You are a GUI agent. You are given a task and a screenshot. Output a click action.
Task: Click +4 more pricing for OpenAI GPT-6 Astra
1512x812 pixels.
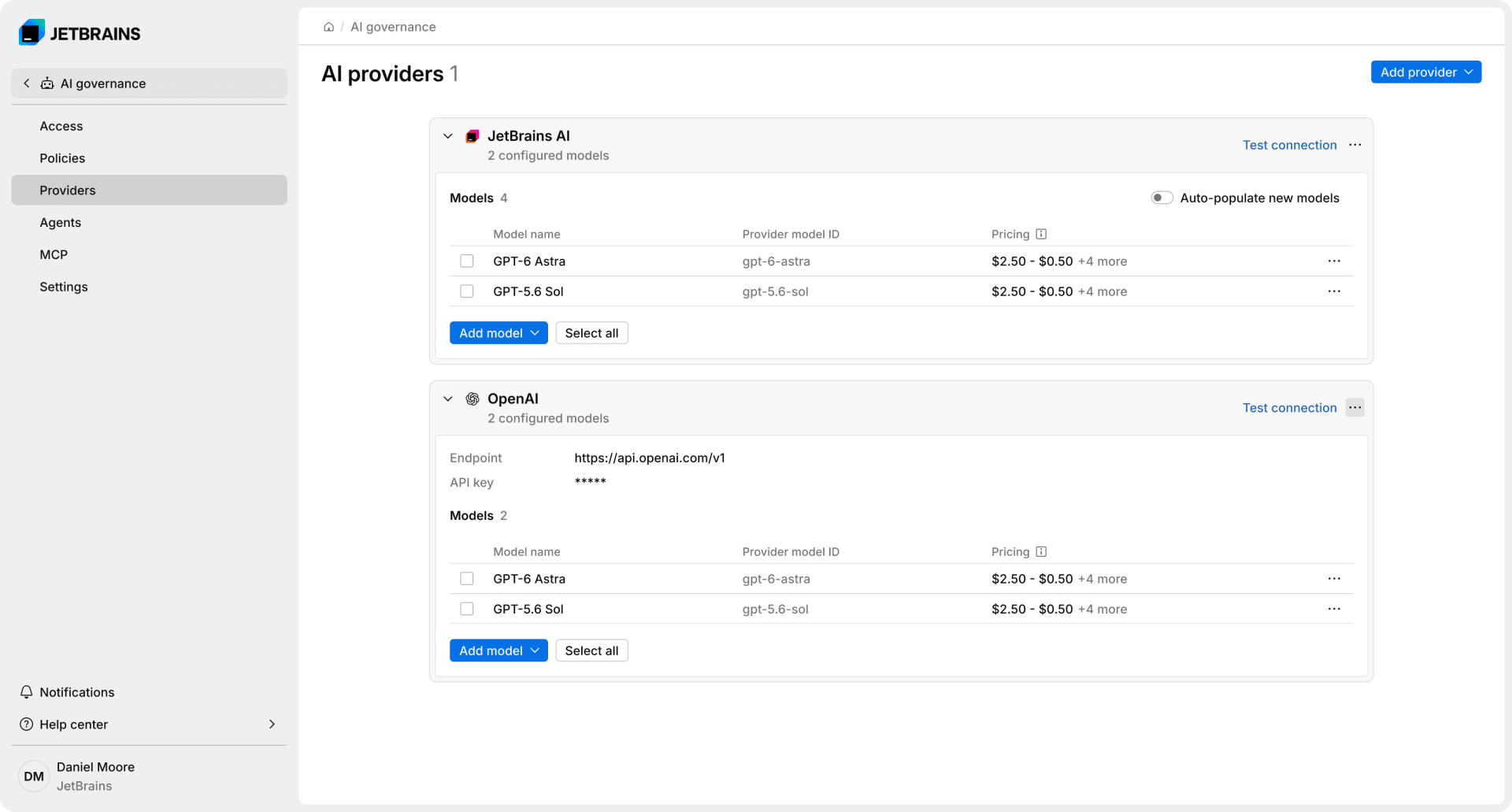[1102, 579]
